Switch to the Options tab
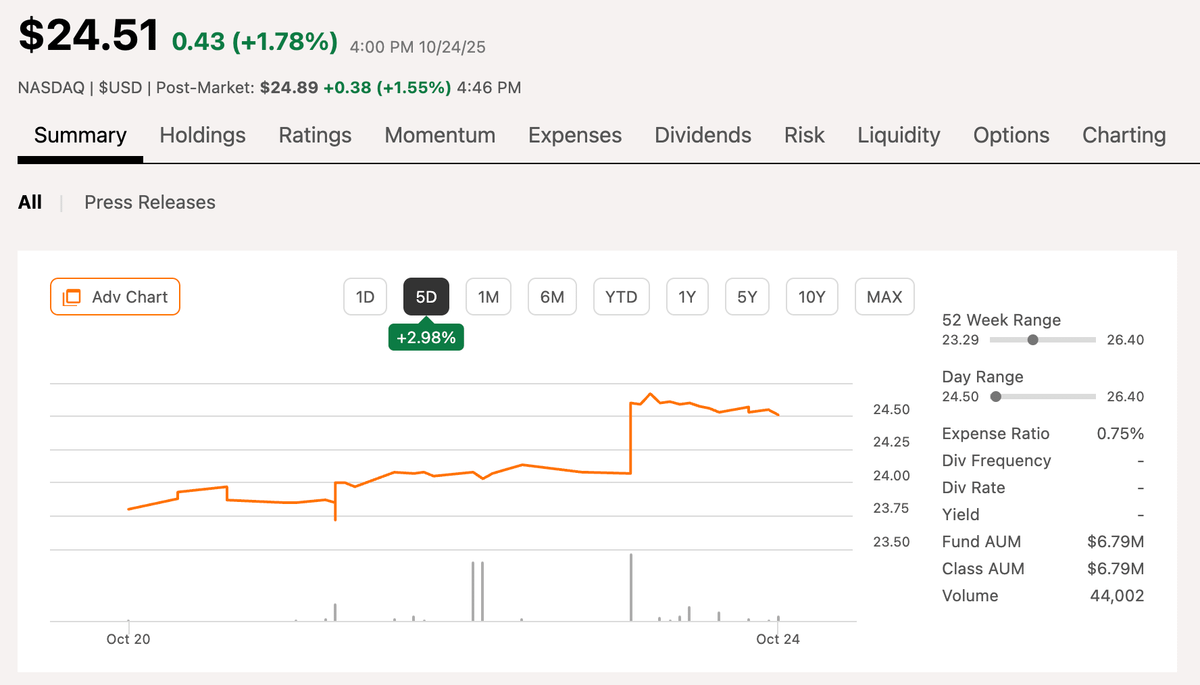Viewport: 1200px width, 685px height. [x=1011, y=135]
